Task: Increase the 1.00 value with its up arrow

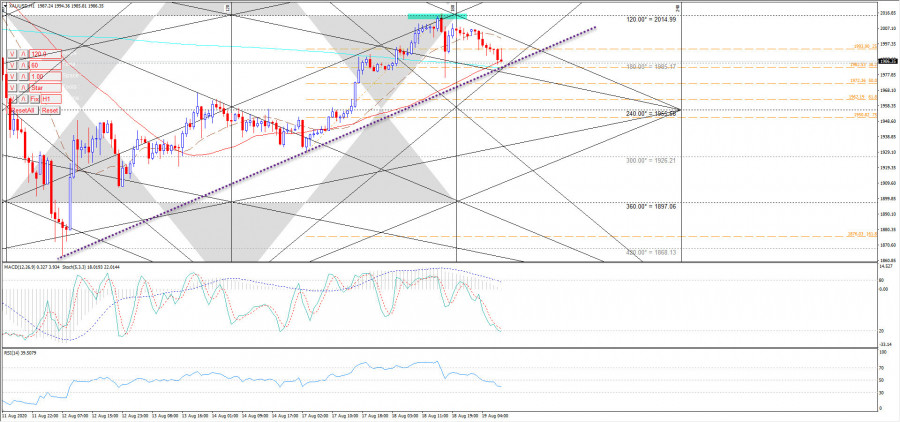Action: (x=23, y=76)
